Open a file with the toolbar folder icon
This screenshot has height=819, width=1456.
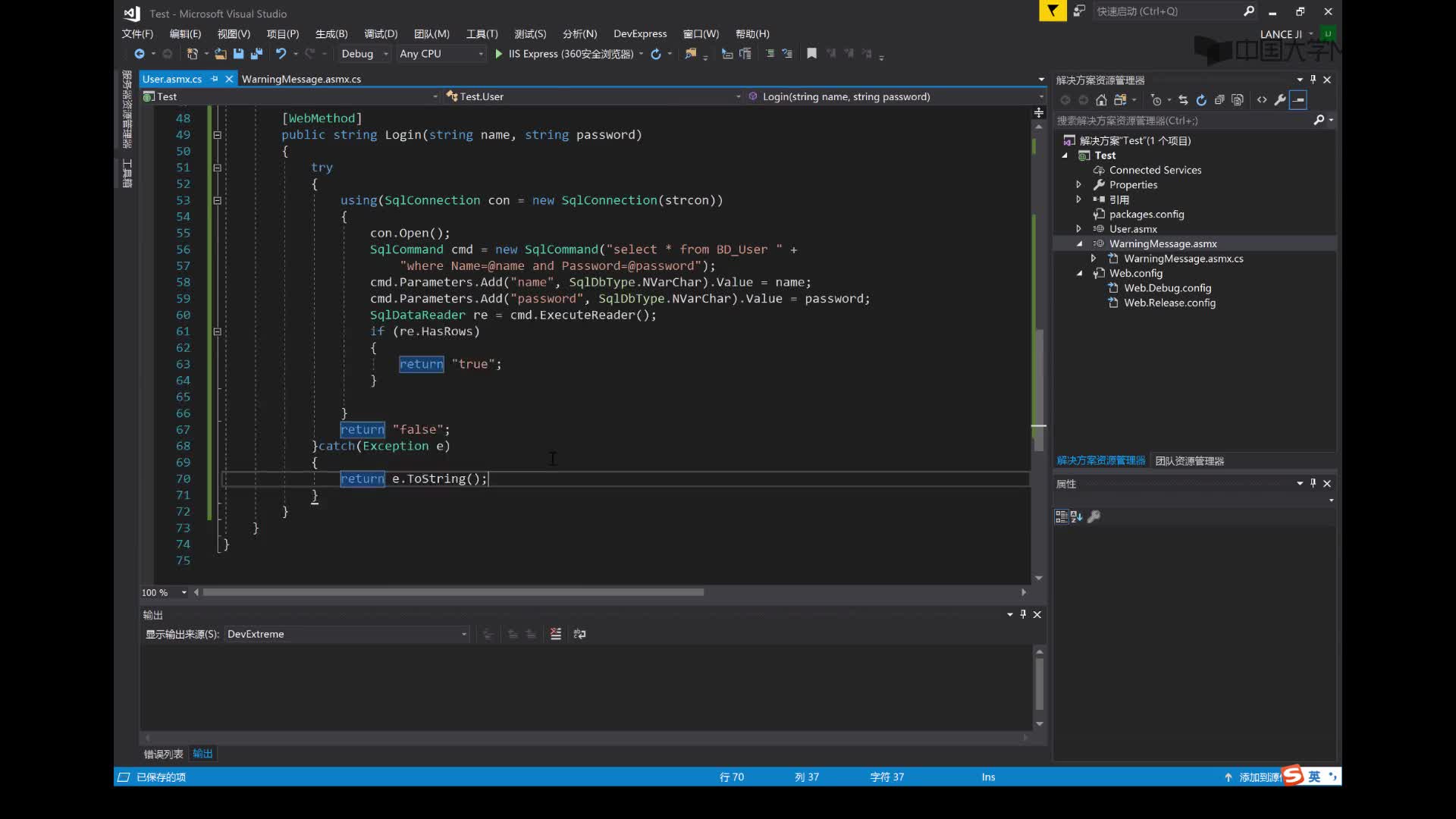click(x=220, y=54)
